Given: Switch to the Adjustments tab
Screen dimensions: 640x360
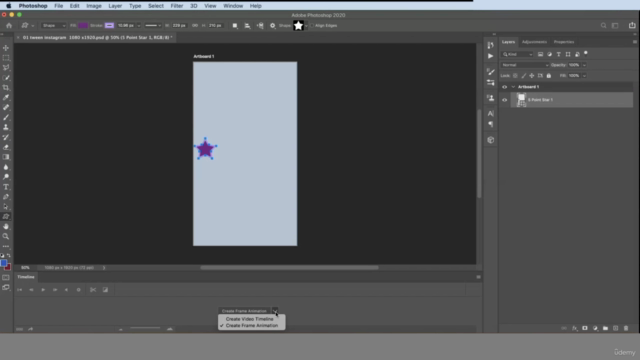Looking at the screenshot, I should click(534, 42).
